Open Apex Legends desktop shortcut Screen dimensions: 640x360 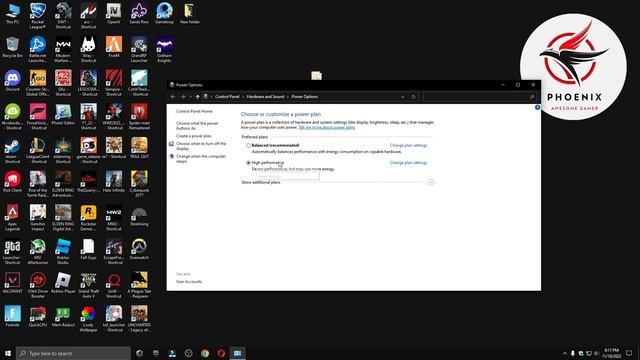point(12,218)
